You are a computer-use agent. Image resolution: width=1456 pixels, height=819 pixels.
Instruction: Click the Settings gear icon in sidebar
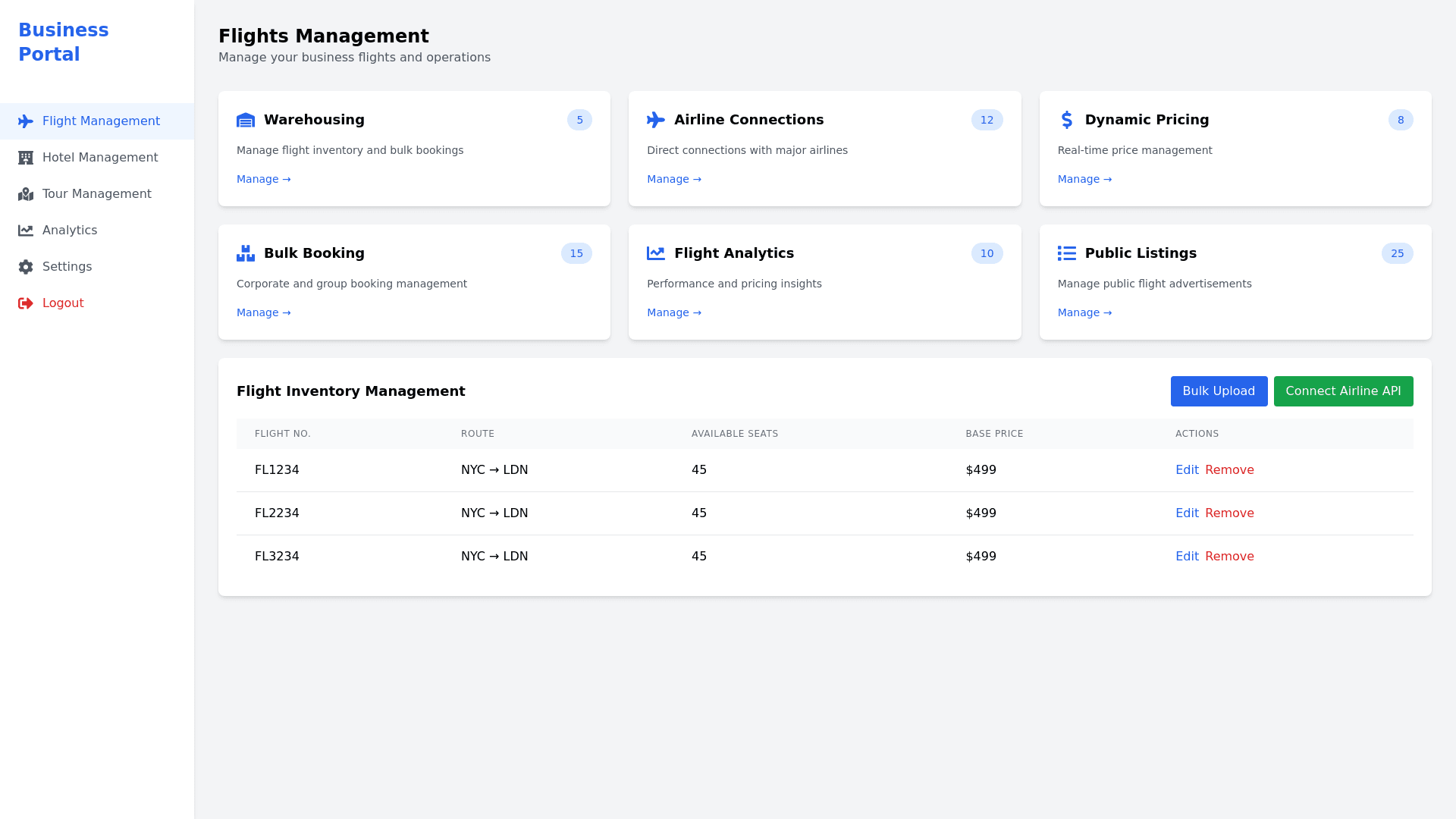(x=26, y=267)
